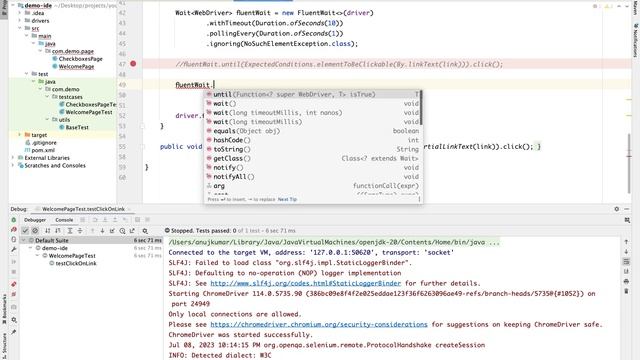Collapse the main folder in project tree
Image resolution: width=640 pixels, height=360 pixels.
tap(27, 36)
